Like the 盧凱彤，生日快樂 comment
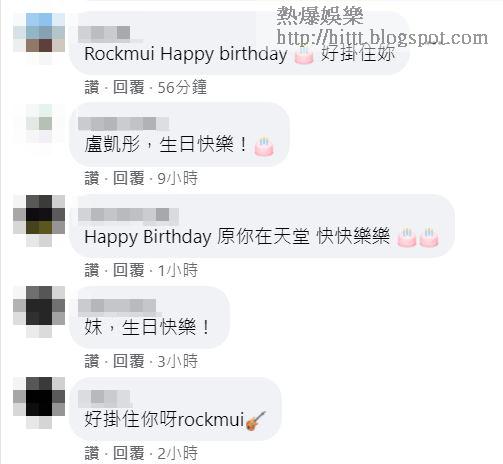This screenshot has height=464, width=503. 92,178
